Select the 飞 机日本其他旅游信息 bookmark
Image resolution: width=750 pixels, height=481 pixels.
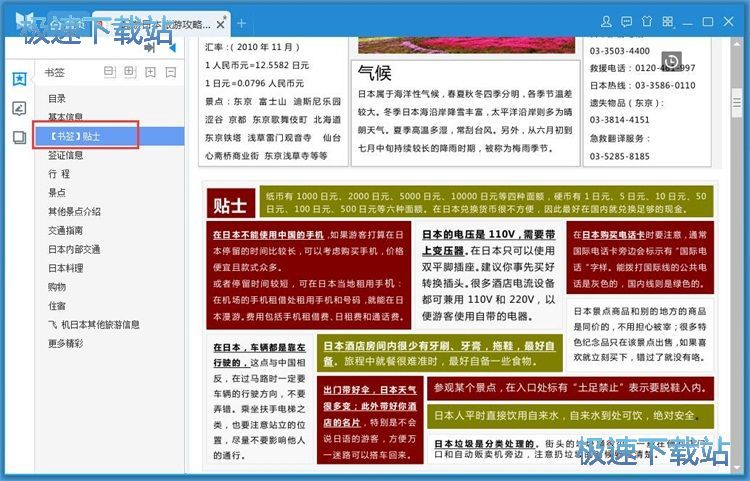(x=94, y=325)
